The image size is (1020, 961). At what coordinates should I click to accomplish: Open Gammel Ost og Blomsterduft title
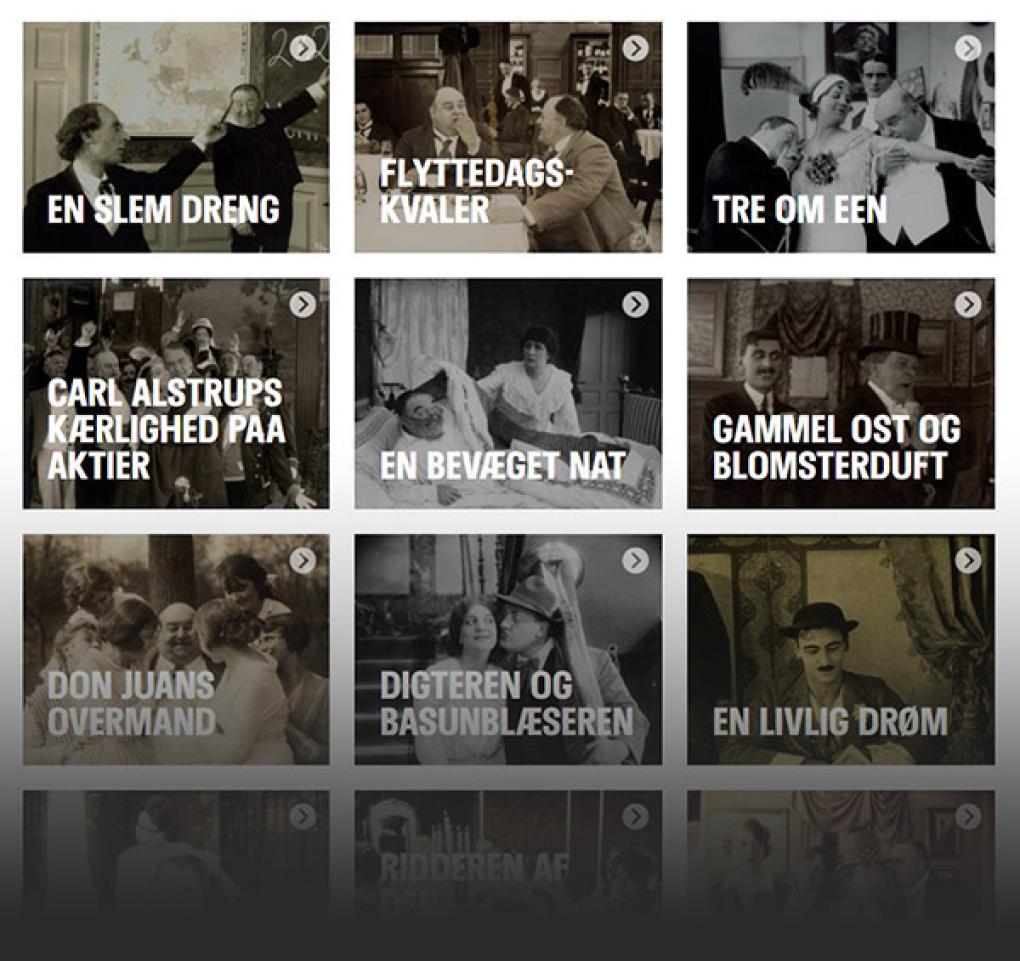click(837, 448)
